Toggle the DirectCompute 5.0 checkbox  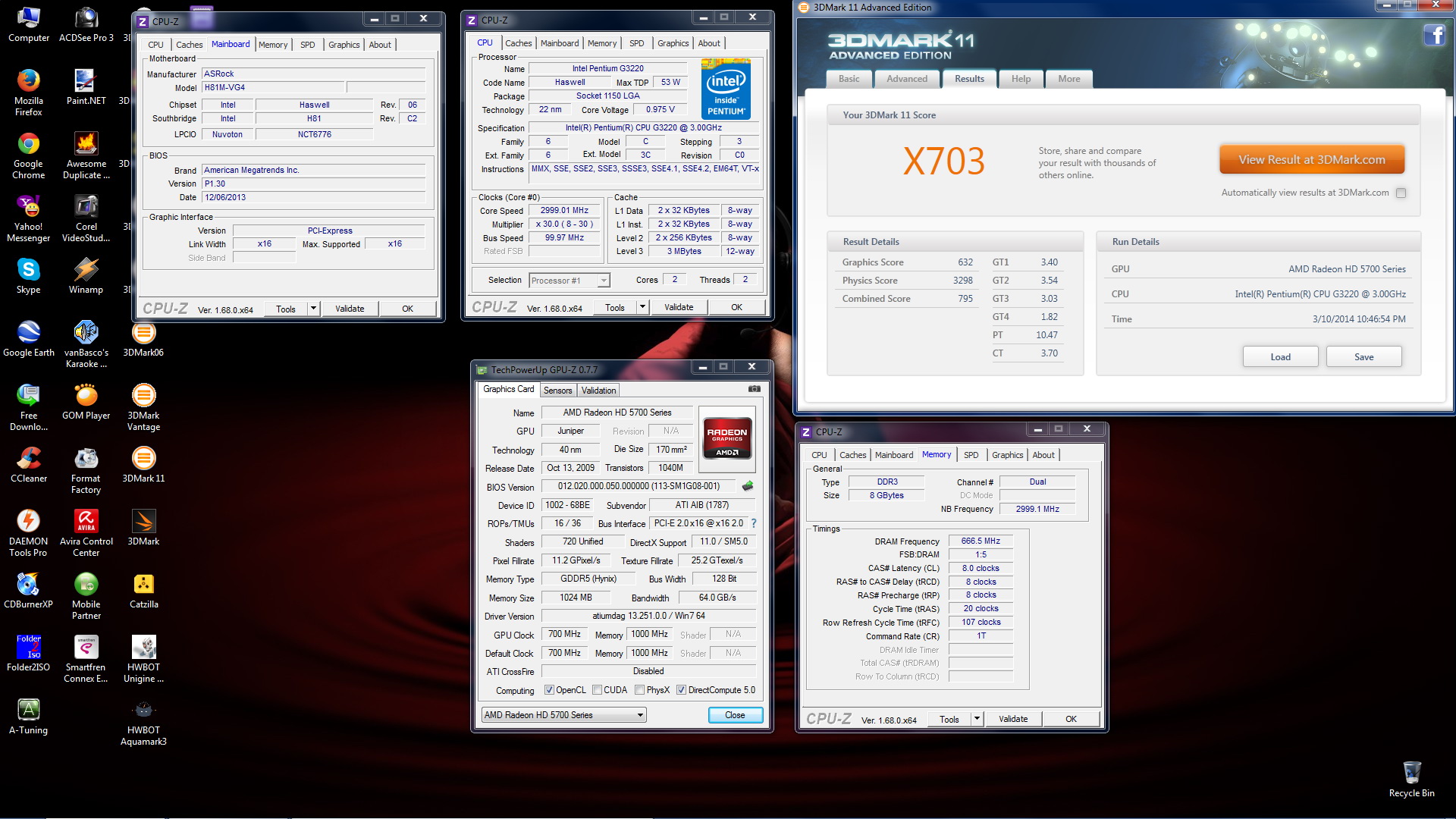[x=681, y=690]
